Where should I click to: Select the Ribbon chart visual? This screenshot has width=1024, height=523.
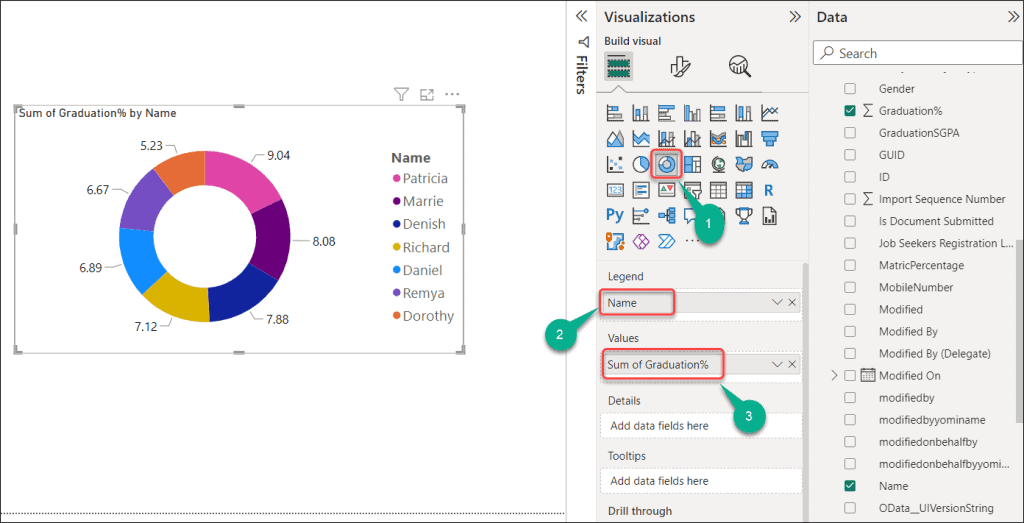click(x=718, y=138)
